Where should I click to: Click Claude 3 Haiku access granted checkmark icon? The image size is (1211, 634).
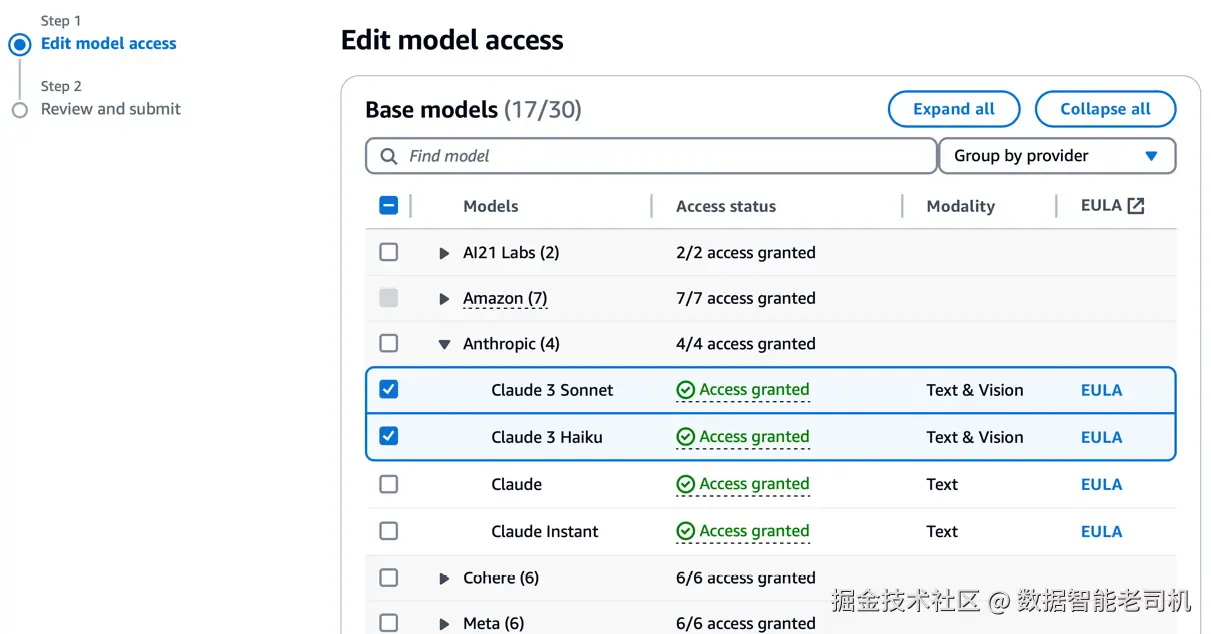click(x=685, y=437)
